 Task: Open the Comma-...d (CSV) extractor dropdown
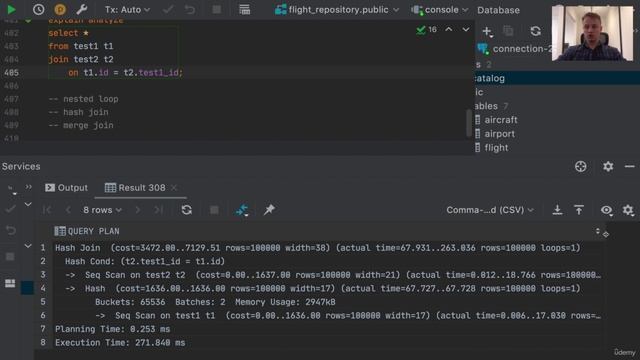pos(490,210)
